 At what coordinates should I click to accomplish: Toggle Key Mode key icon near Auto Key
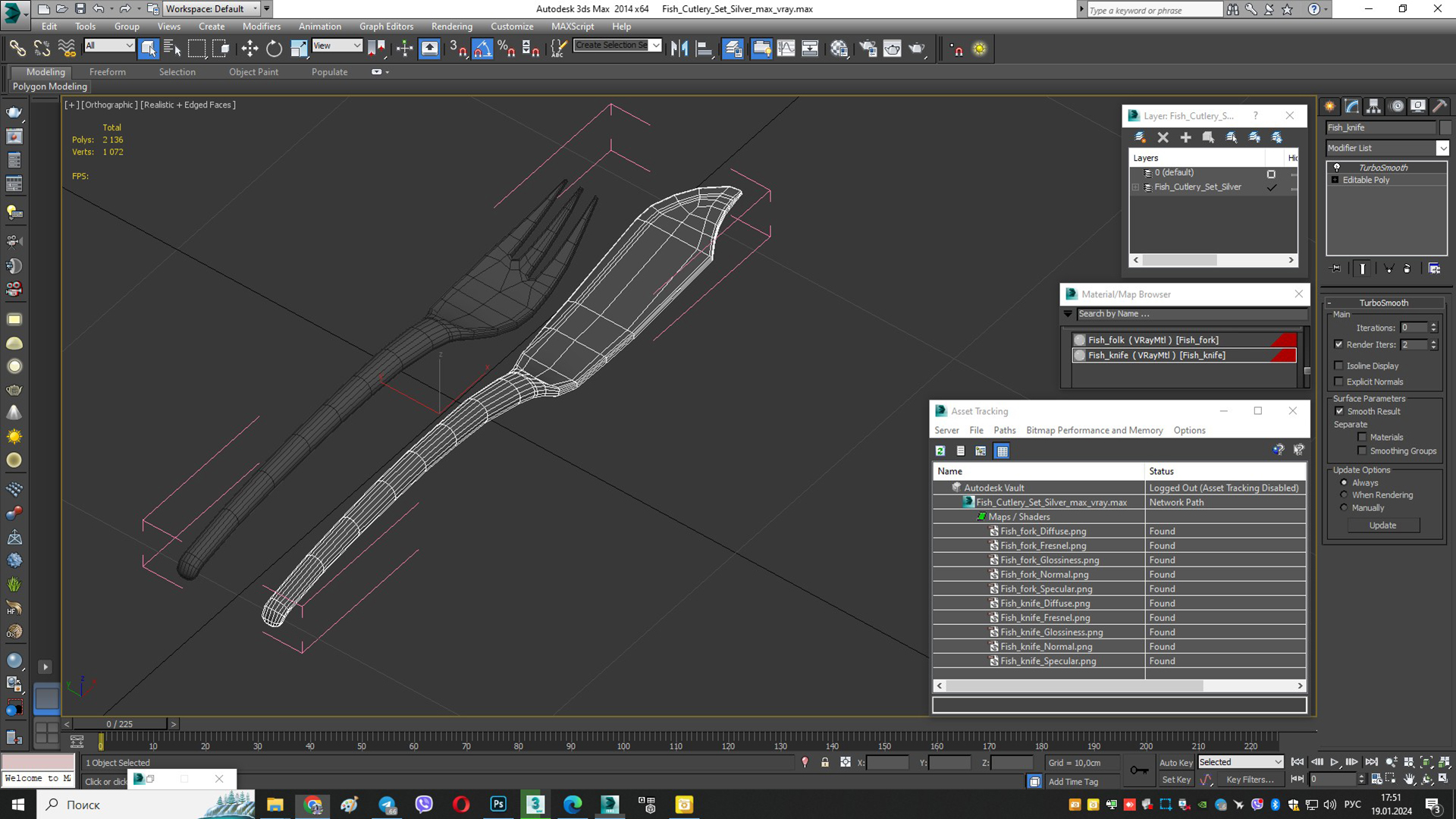click(1138, 770)
